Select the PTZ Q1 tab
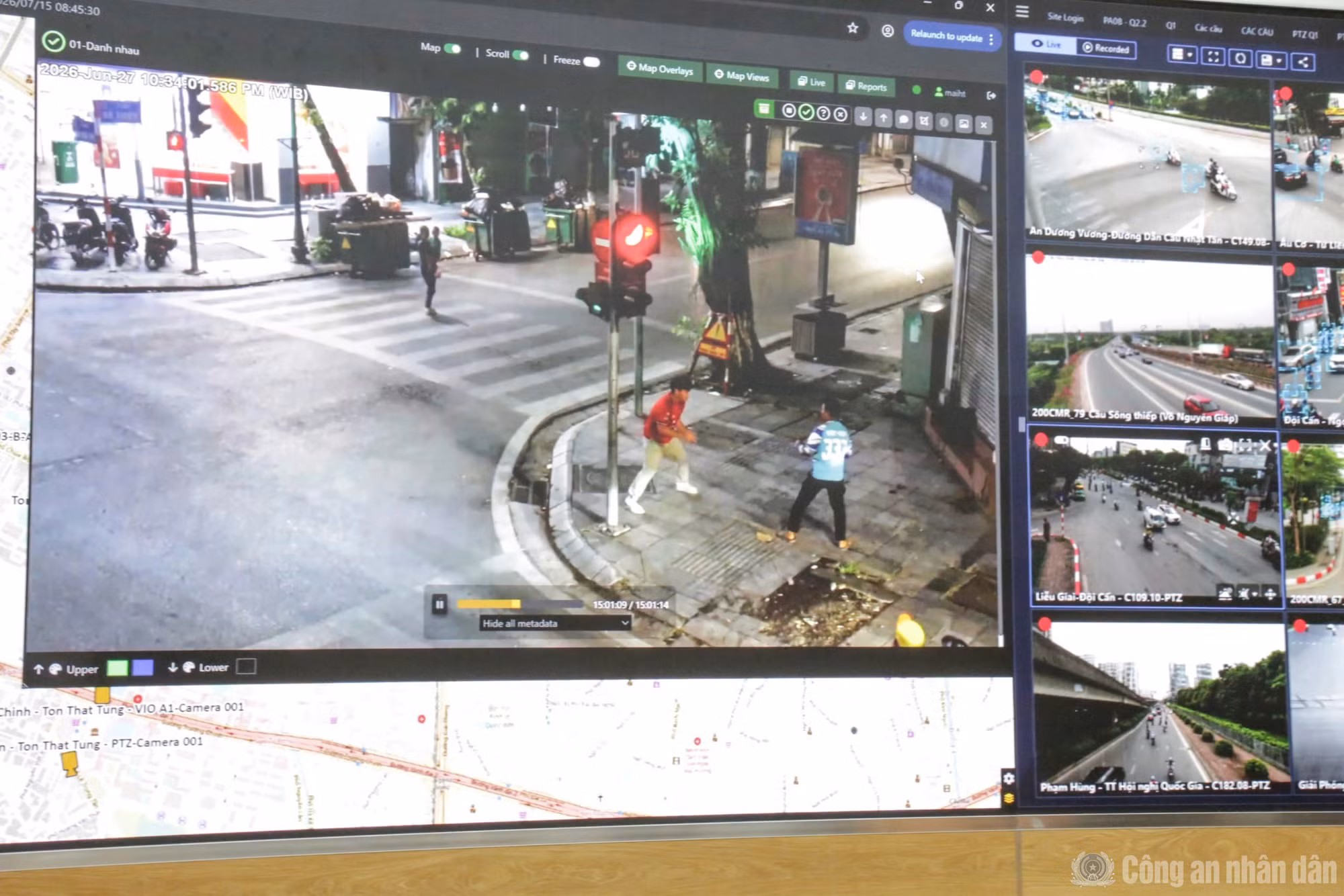Viewport: 1344px width, 896px height. [1304, 34]
